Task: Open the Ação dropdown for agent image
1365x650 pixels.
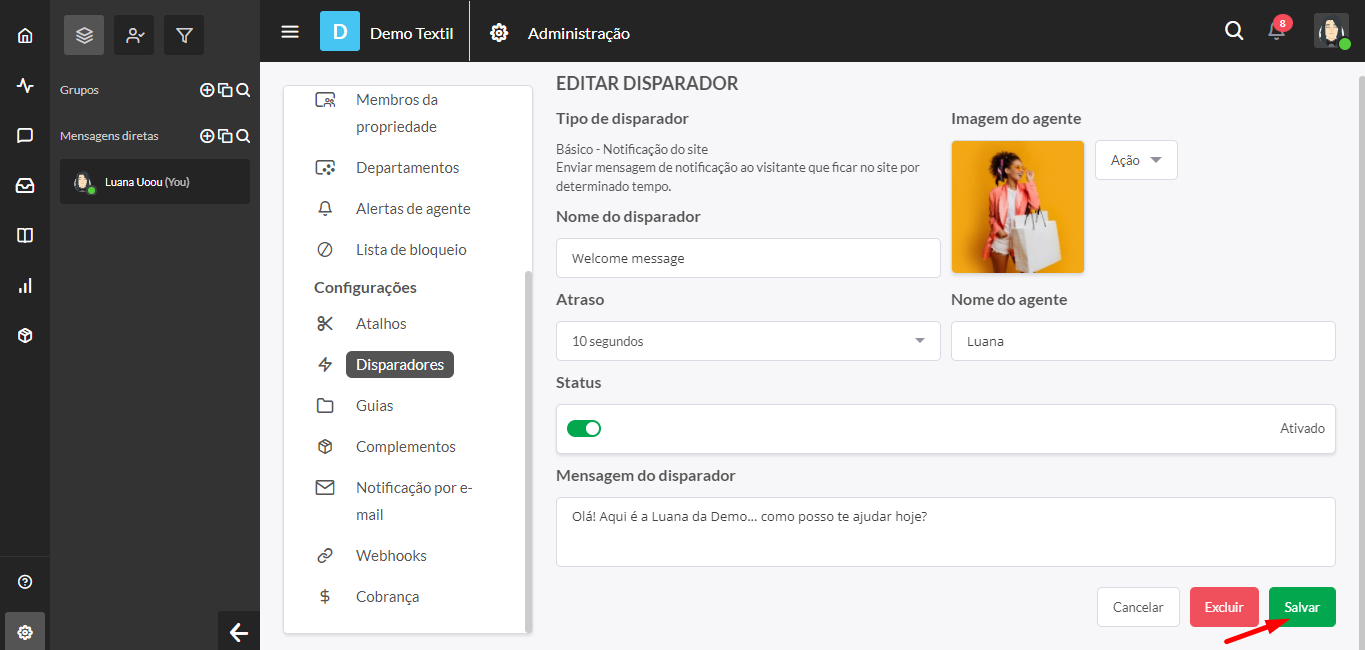Action: (x=1136, y=160)
